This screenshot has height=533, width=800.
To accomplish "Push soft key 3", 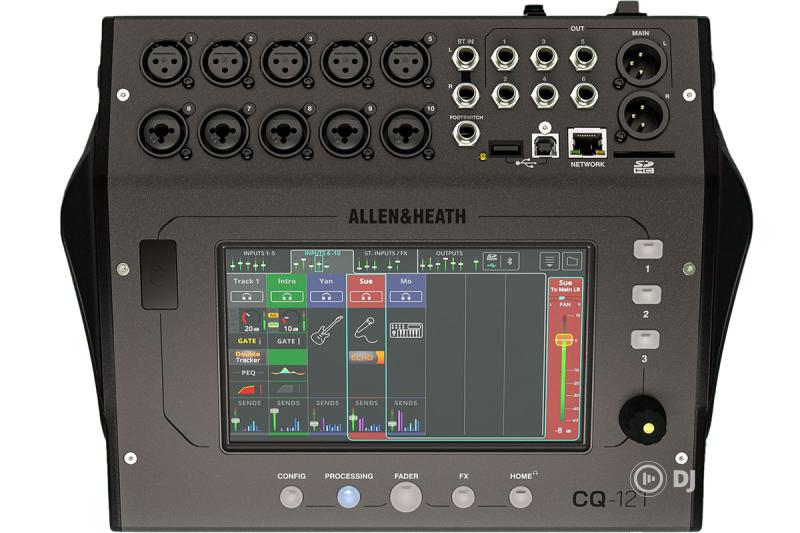I will coord(645,340).
